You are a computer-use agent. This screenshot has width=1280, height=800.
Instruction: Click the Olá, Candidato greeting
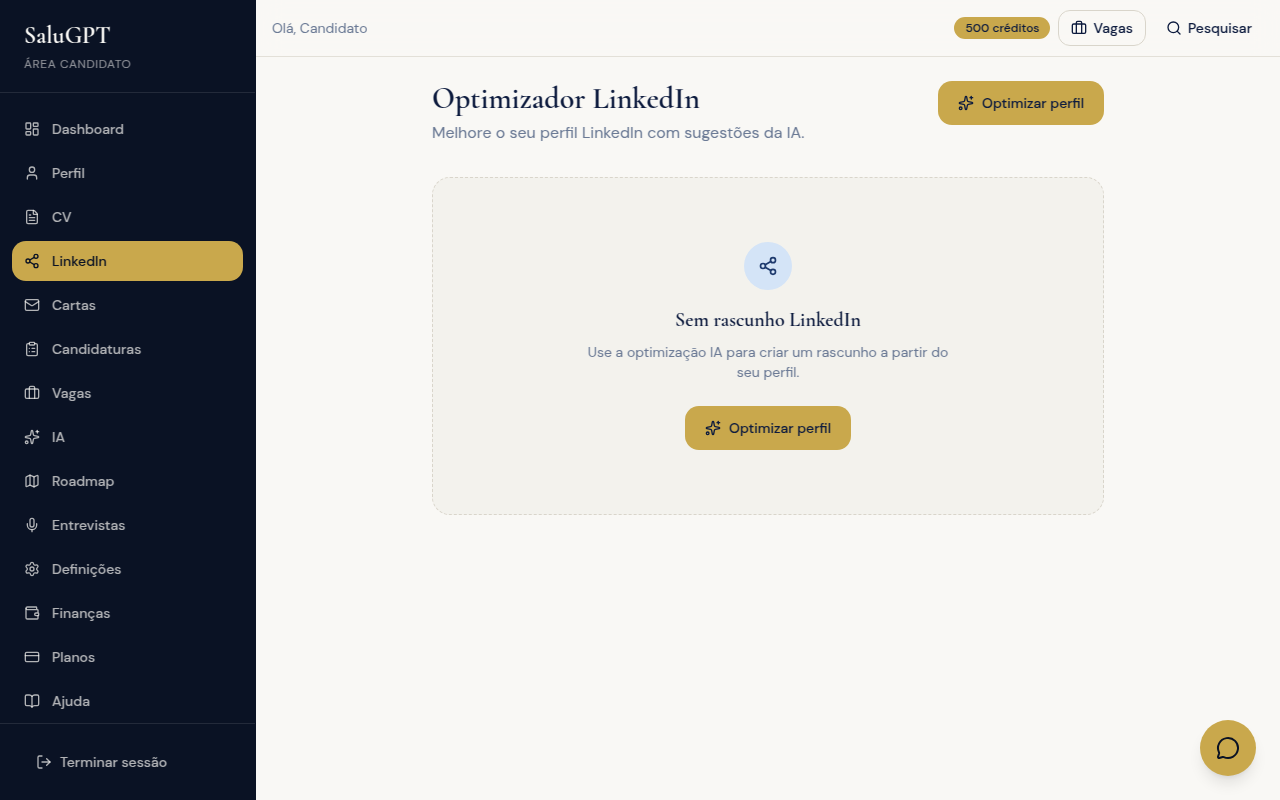click(x=320, y=28)
